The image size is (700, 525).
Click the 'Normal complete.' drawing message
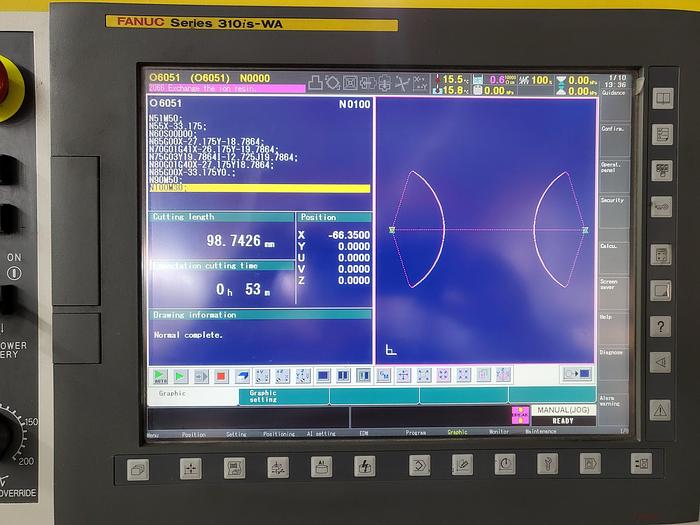(188, 335)
